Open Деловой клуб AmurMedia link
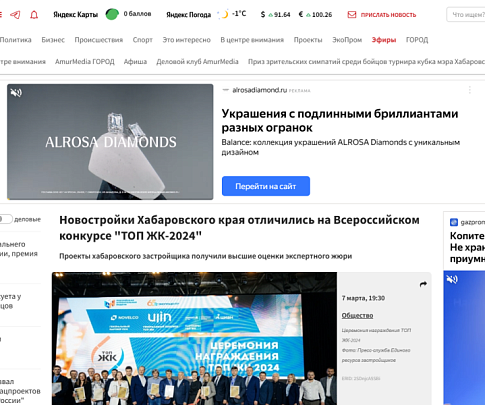Image resolution: width=485 pixels, height=405 pixels. point(197,62)
